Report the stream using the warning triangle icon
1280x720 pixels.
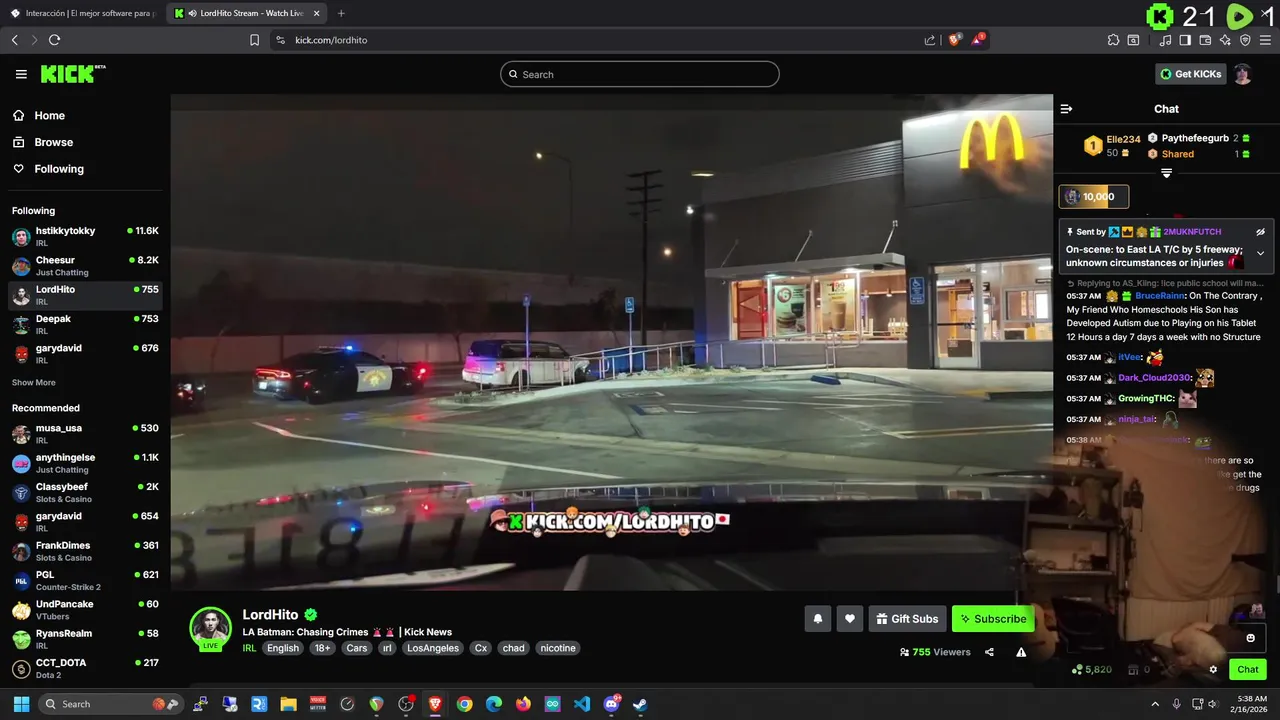[x=1021, y=652]
